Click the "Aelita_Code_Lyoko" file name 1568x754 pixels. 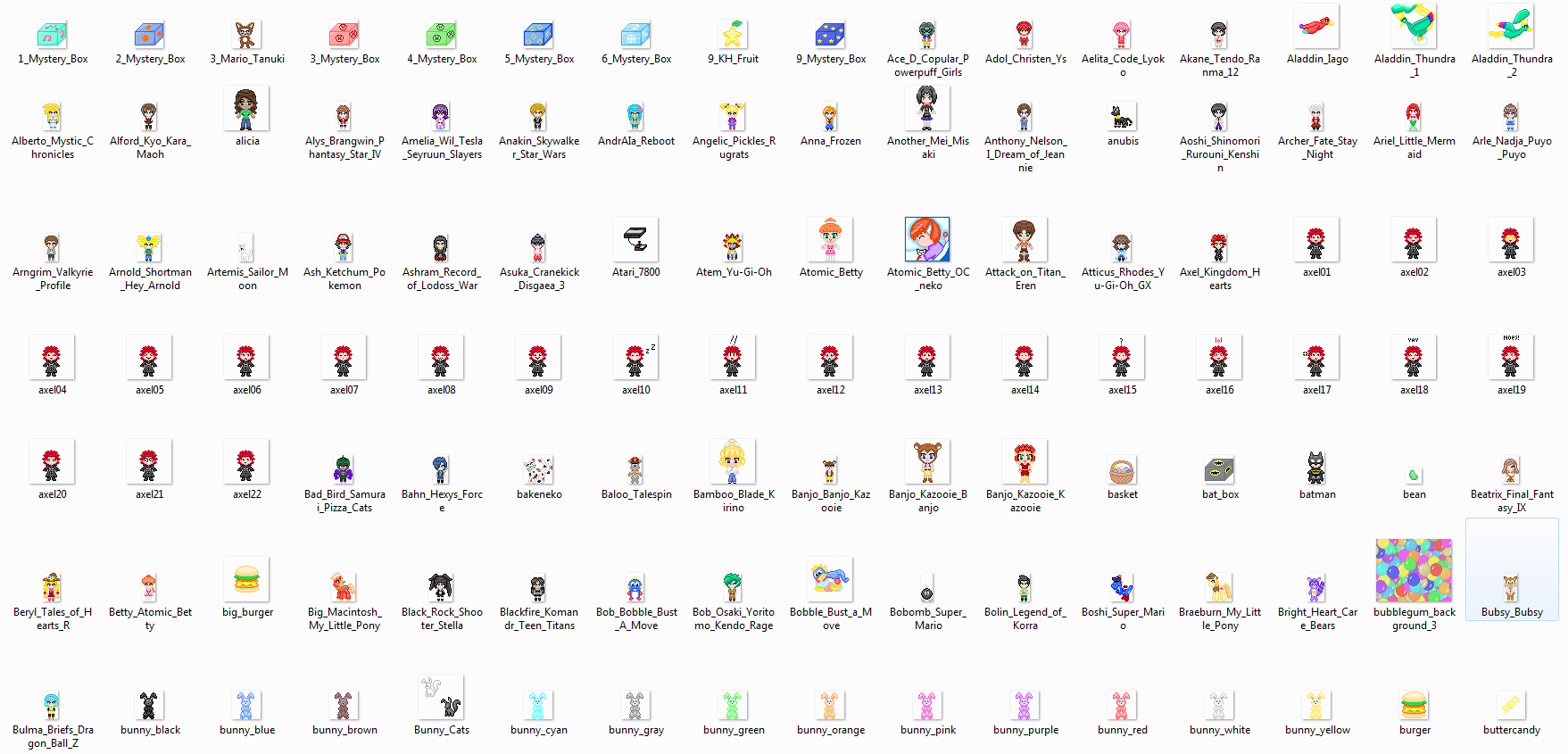click(1123, 65)
